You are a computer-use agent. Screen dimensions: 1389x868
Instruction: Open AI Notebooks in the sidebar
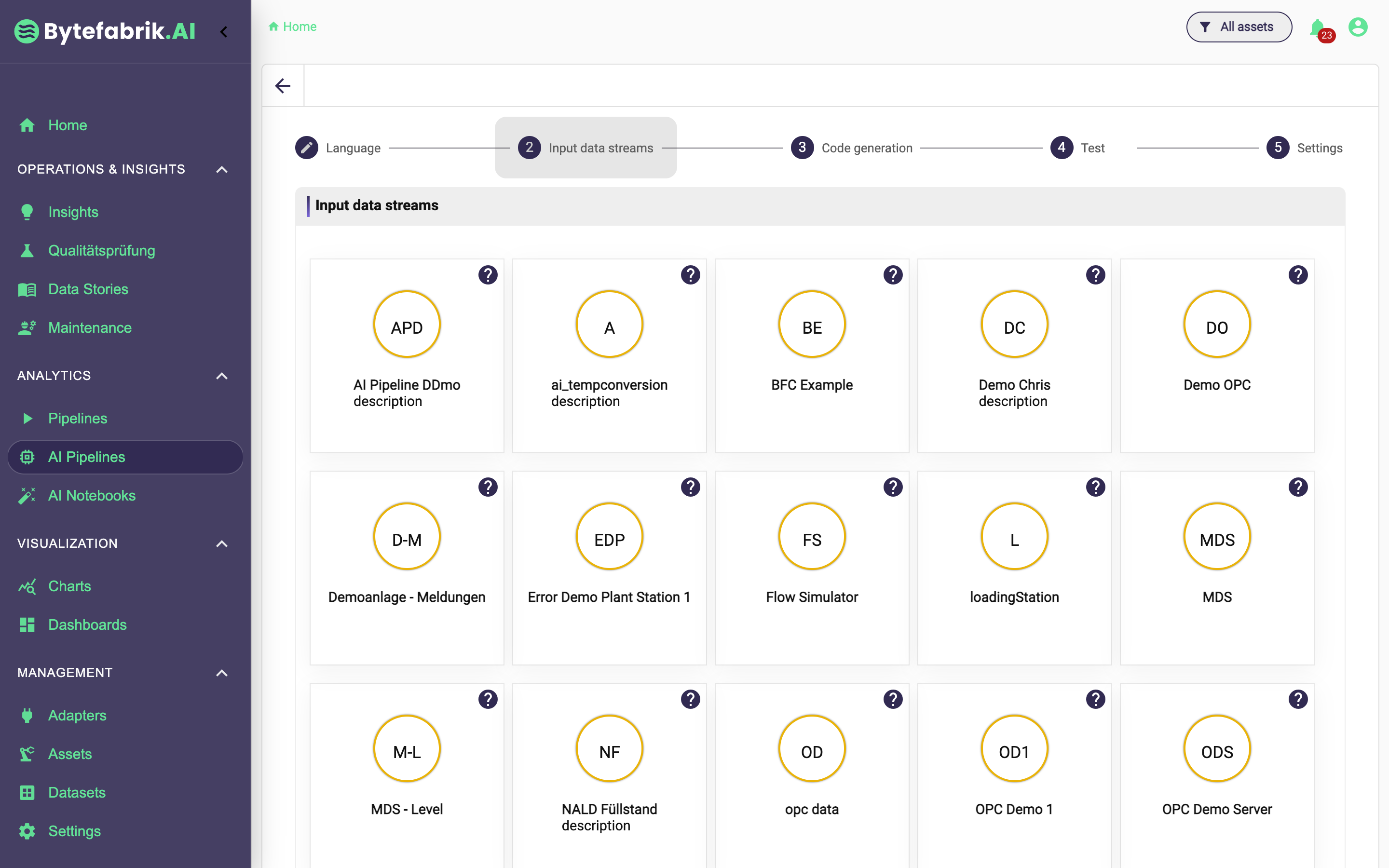coord(92,495)
